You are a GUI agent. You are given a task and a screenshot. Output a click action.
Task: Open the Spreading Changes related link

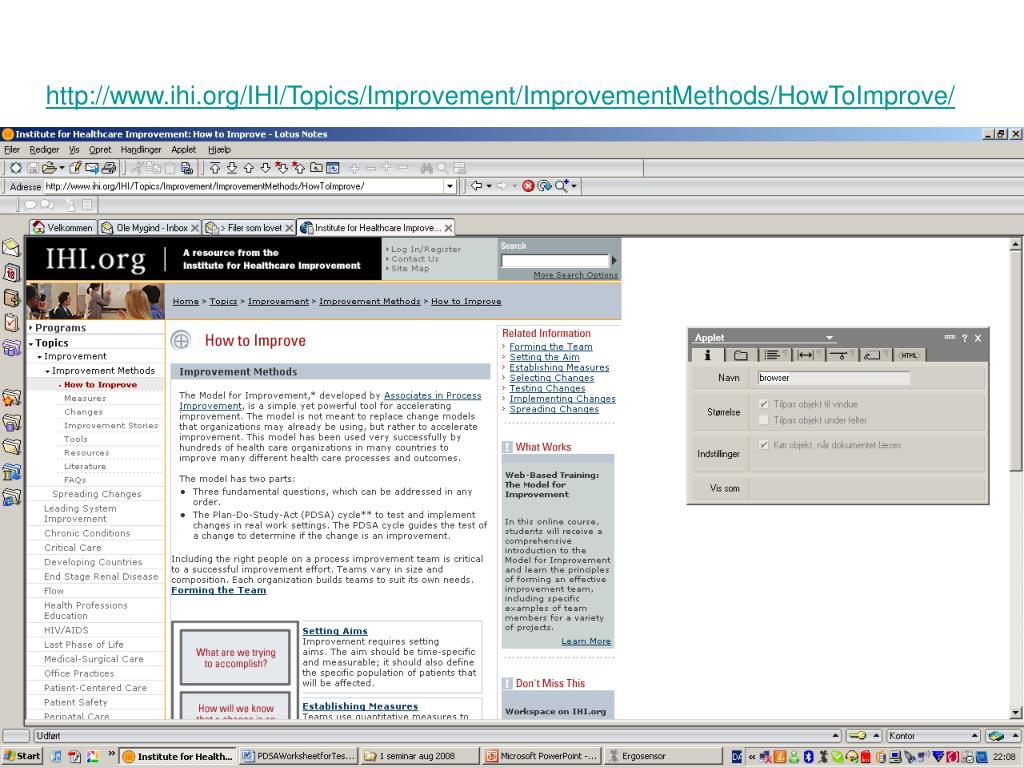pyautogui.click(x=554, y=409)
